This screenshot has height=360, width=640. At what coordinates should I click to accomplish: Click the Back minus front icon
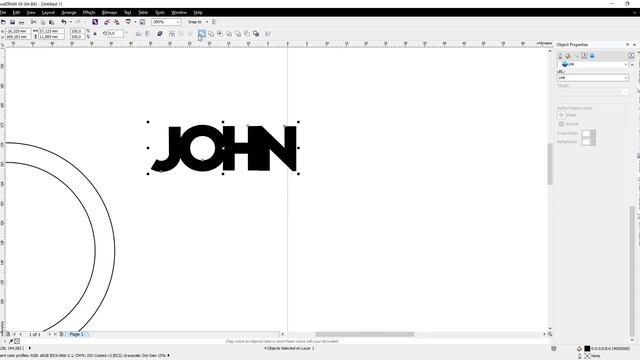click(x=247, y=34)
